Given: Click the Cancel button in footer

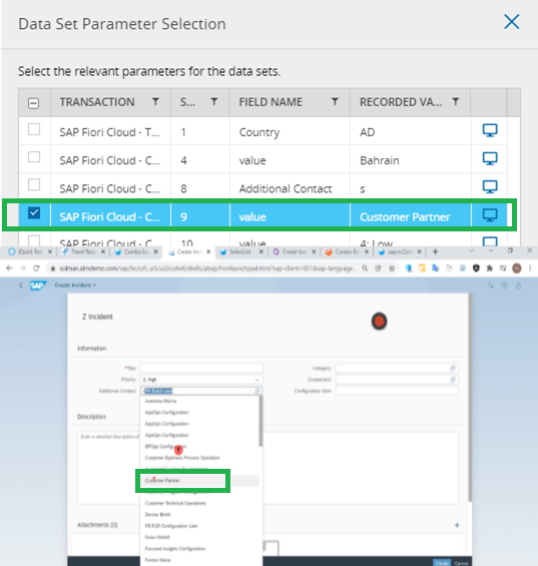Looking at the screenshot, I should coord(461,563).
